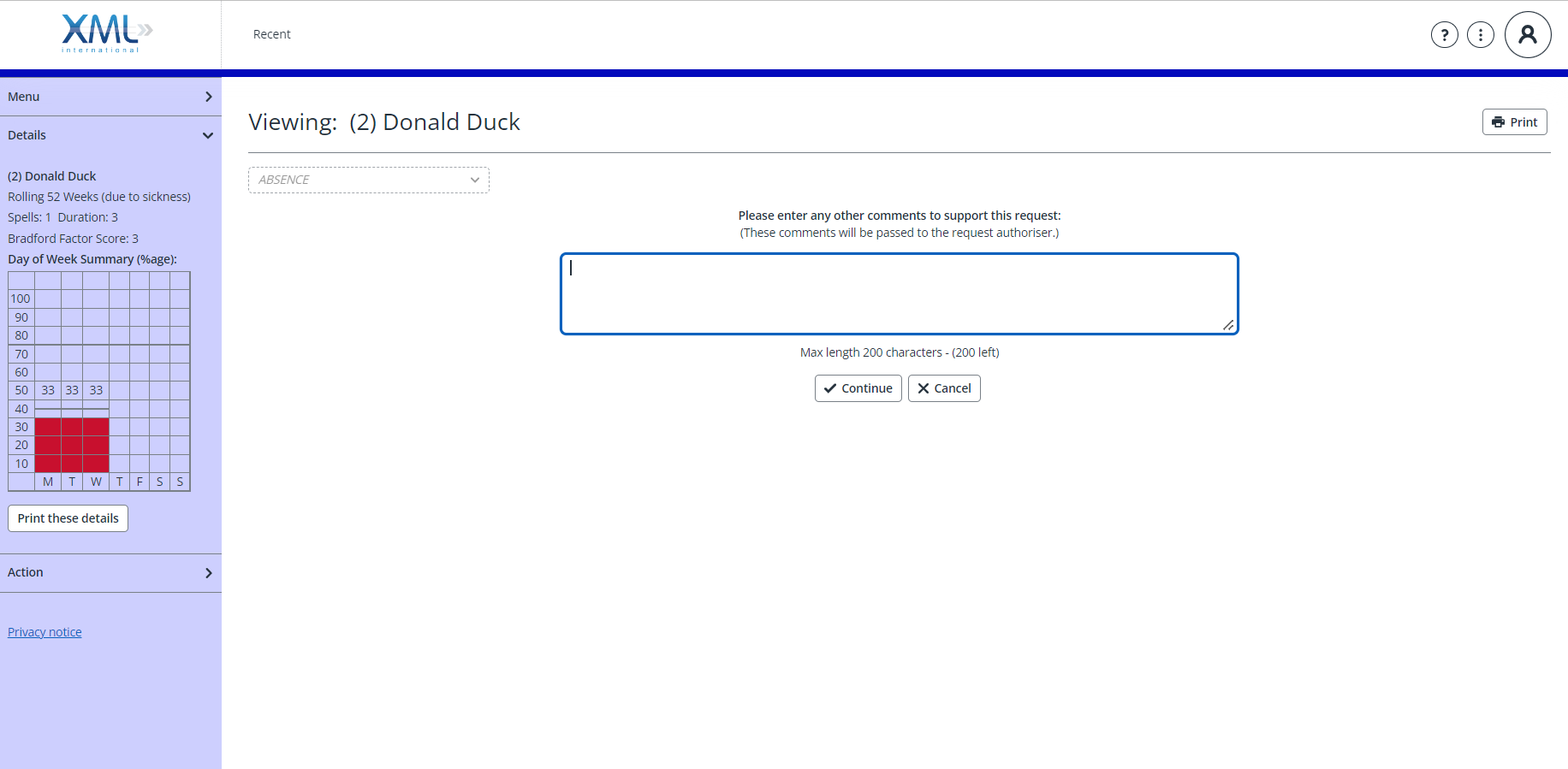Screen dimensions: 1568x769
Task: Click Print these details button
Action: tap(68, 518)
